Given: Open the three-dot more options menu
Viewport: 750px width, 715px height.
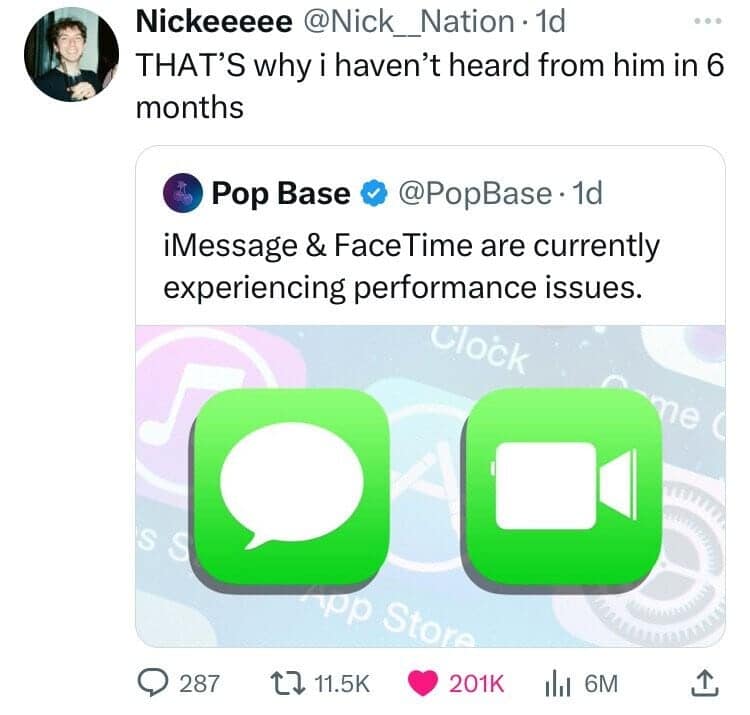Looking at the screenshot, I should point(705,22).
